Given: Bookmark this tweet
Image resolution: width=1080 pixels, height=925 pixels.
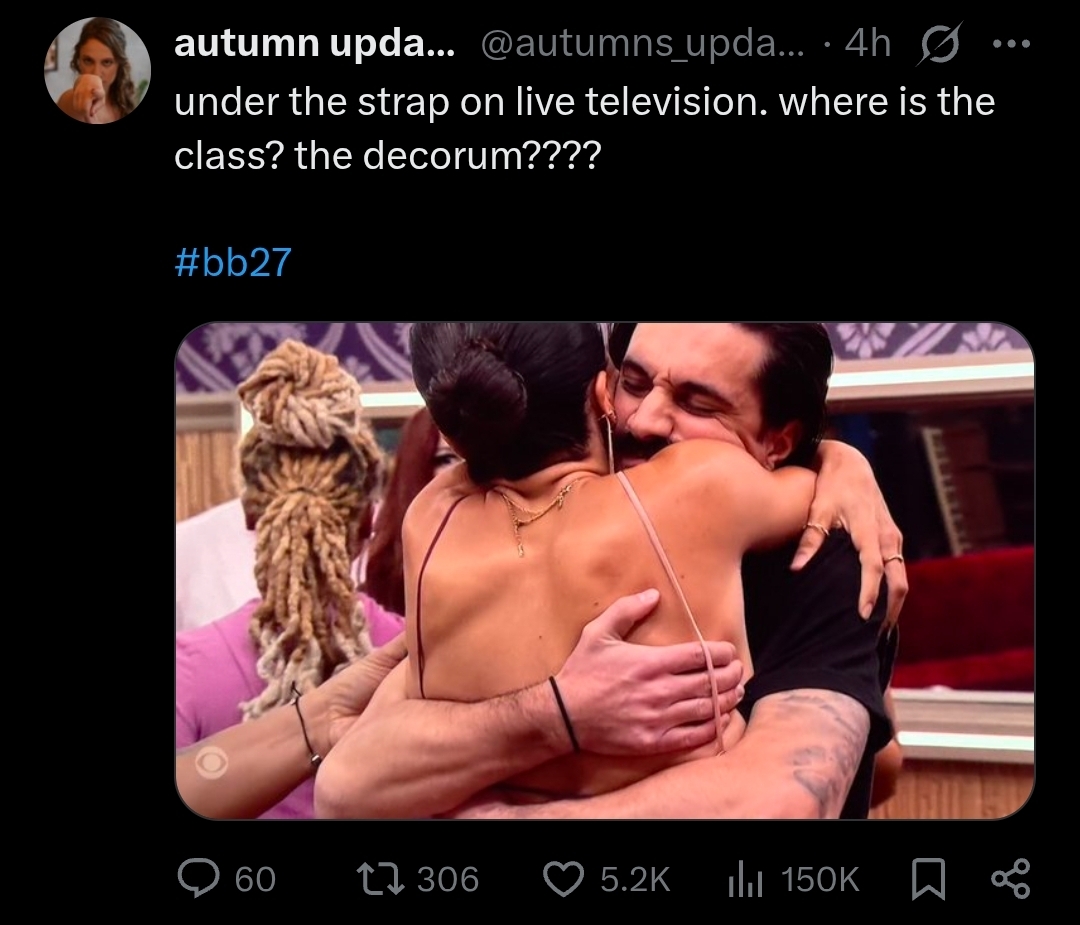Looking at the screenshot, I should click(x=928, y=880).
